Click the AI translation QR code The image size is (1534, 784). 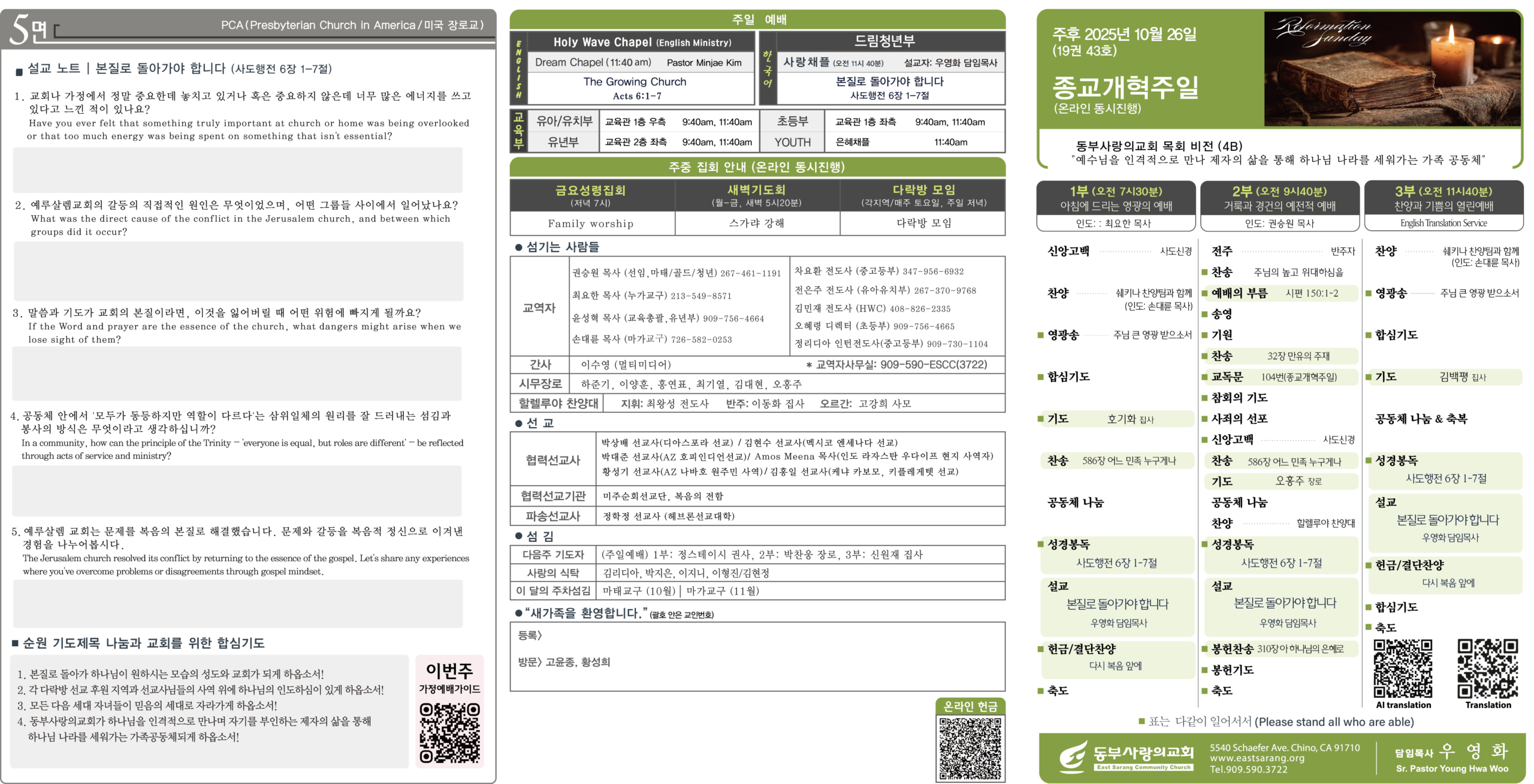(1402, 668)
